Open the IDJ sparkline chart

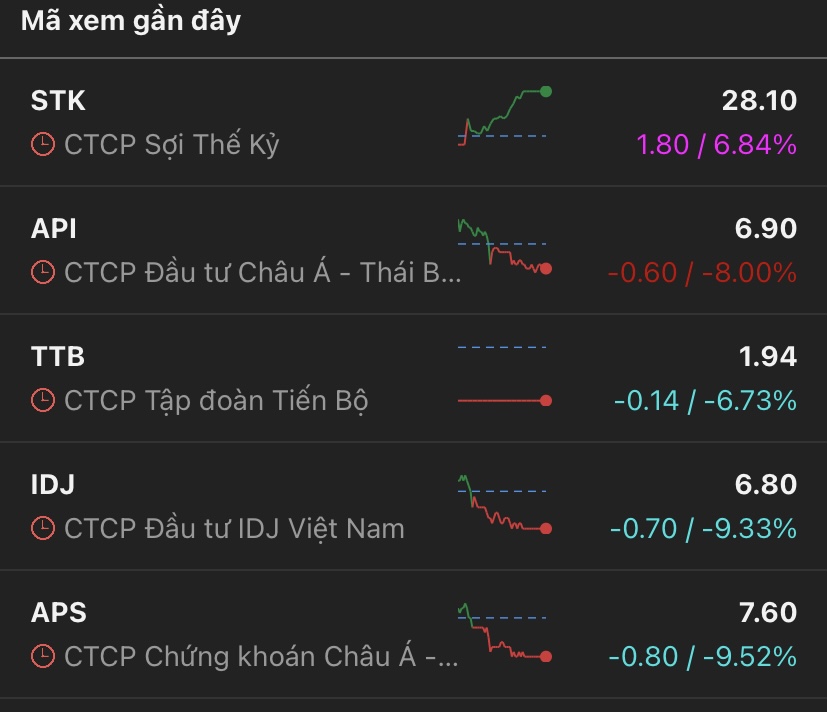pos(503,504)
